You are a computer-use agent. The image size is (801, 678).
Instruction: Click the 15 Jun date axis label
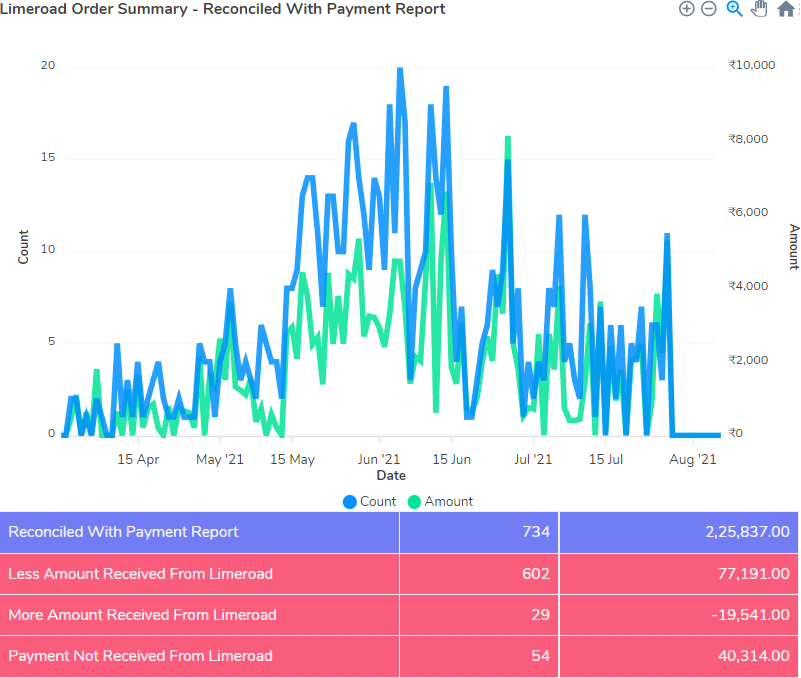452,459
